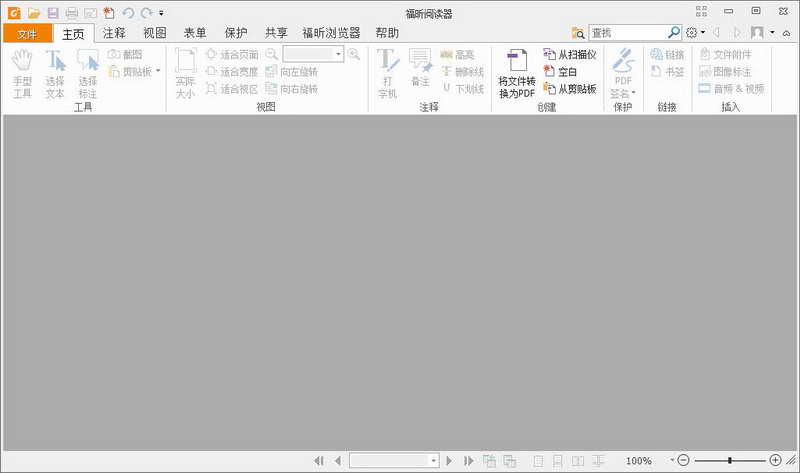The image size is (800, 473).
Task: Click Convert file to PDF icon (将文件转换为PDF)
Action: 517,73
